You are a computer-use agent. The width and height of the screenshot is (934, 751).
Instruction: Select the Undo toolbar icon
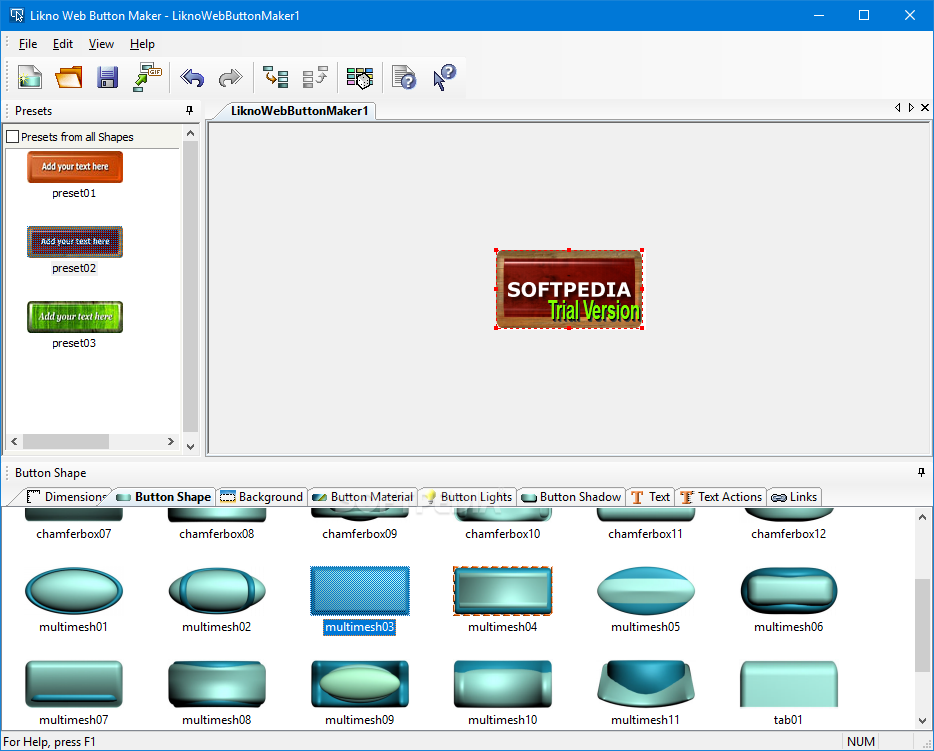click(192, 77)
